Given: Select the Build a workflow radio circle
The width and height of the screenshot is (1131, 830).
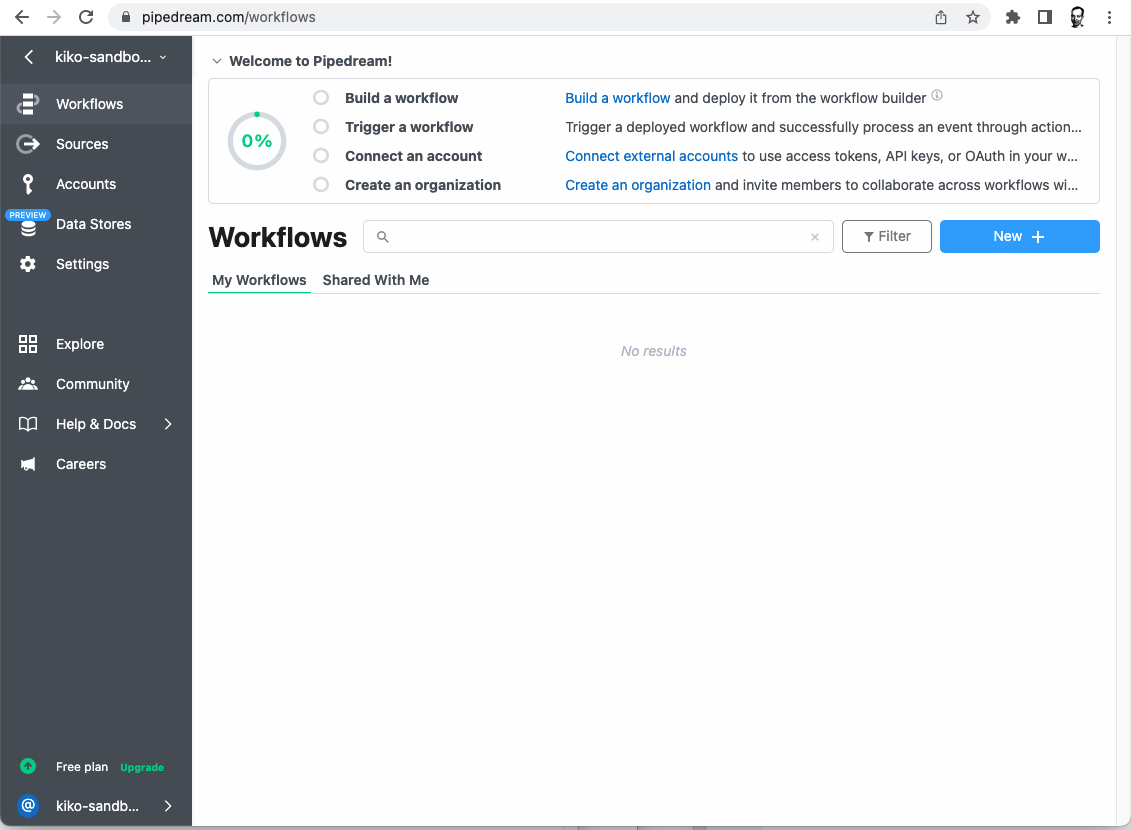Looking at the screenshot, I should pos(321,97).
